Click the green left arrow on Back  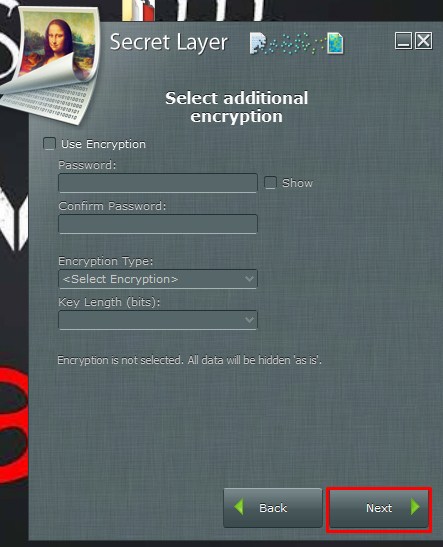click(239, 507)
